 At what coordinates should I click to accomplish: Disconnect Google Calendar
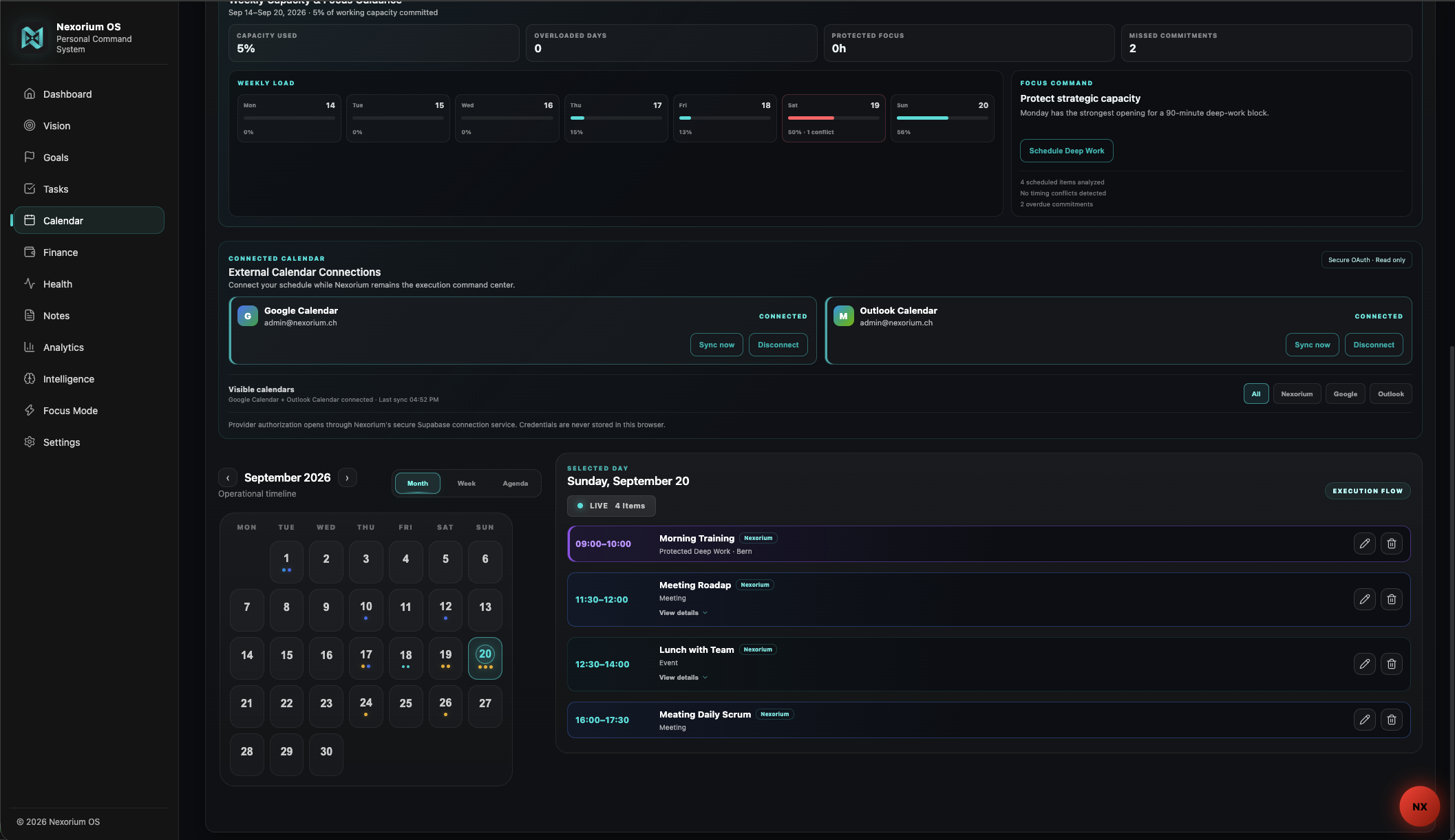tap(778, 345)
